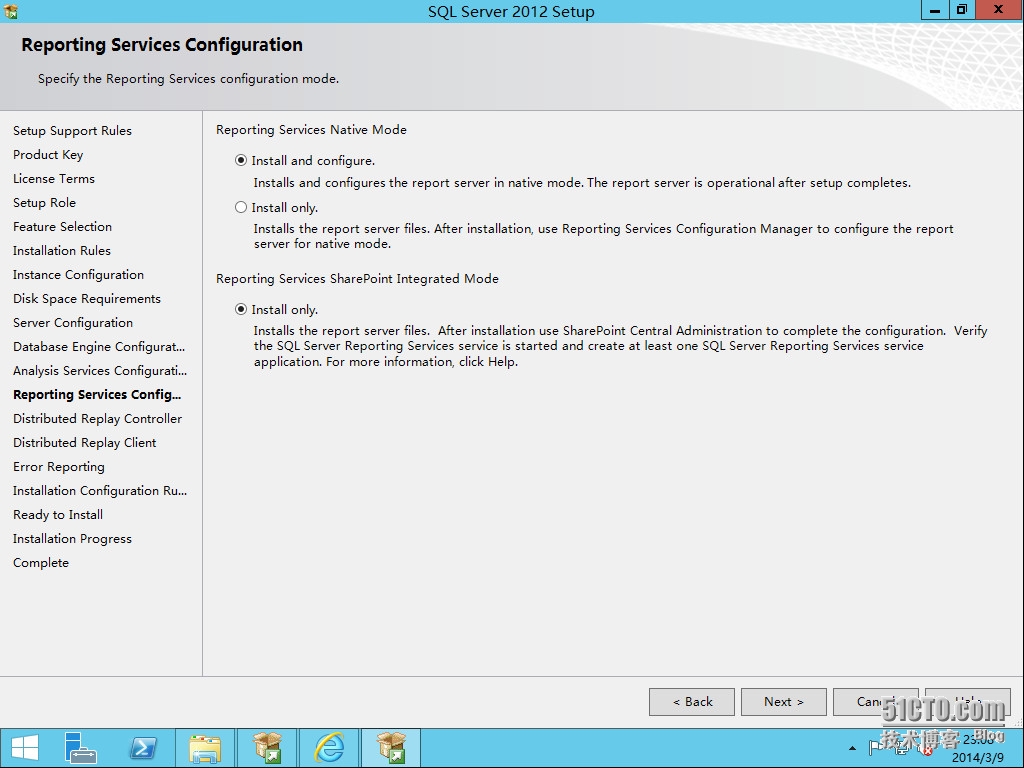Open File Explorer taskbar icon

click(205, 748)
